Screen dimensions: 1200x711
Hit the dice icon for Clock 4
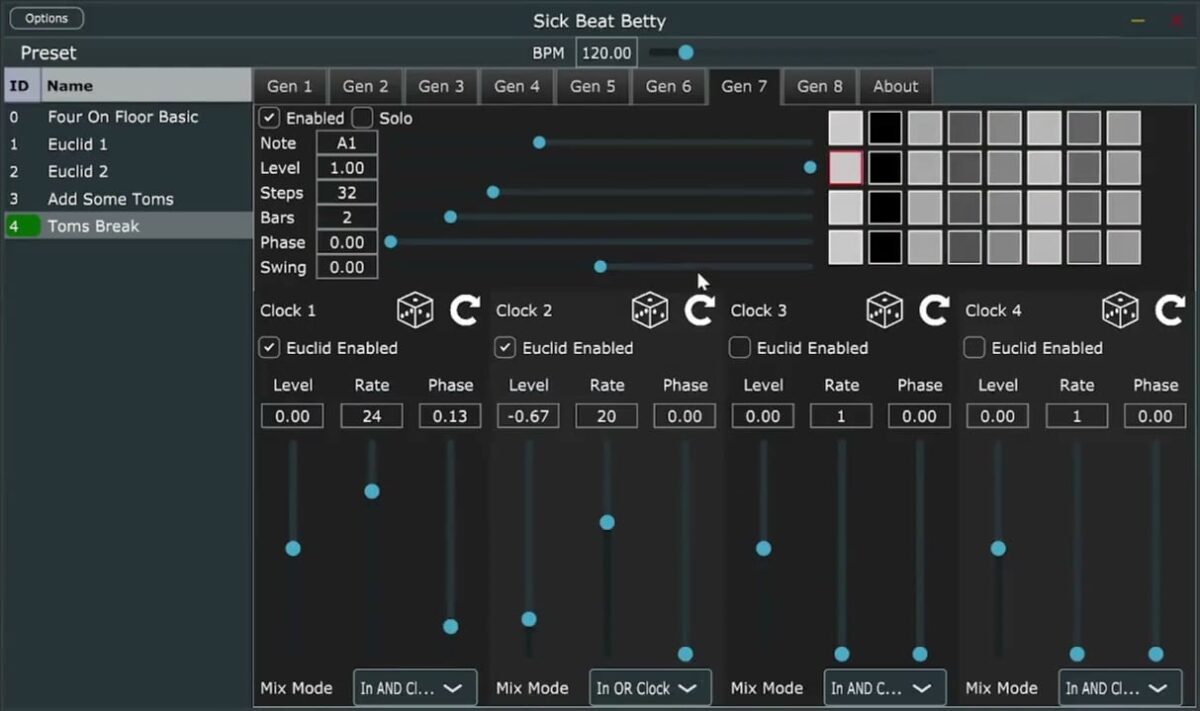pyautogui.click(x=1119, y=309)
